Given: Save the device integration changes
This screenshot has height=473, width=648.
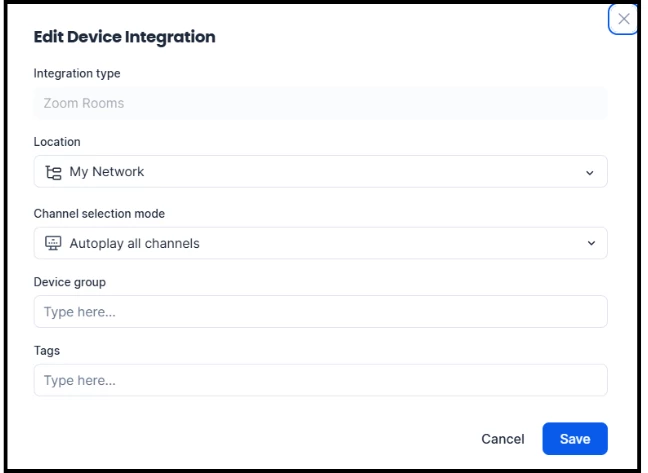Looking at the screenshot, I should [x=575, y=439].
